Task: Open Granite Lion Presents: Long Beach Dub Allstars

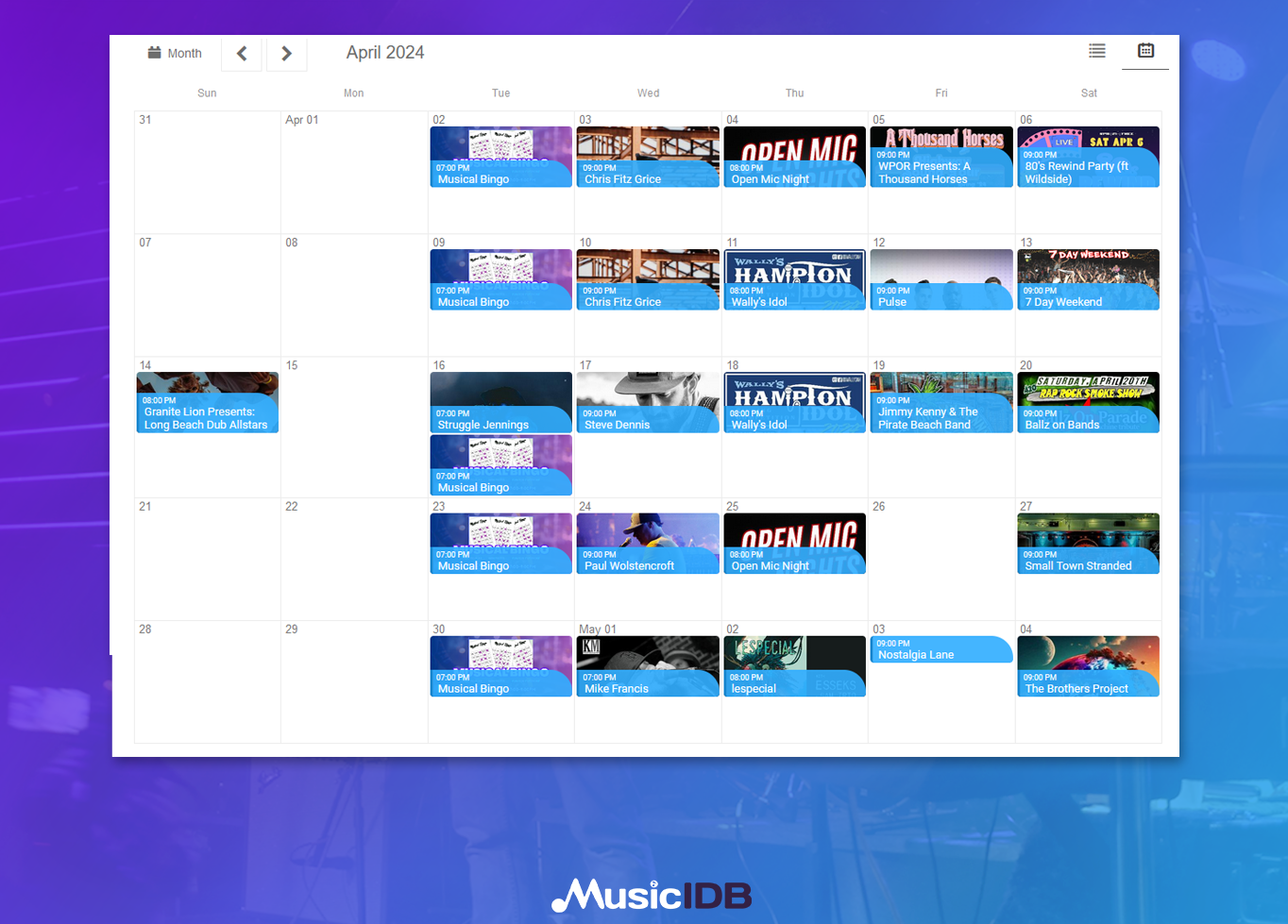Action: click(x=208, y=402)
